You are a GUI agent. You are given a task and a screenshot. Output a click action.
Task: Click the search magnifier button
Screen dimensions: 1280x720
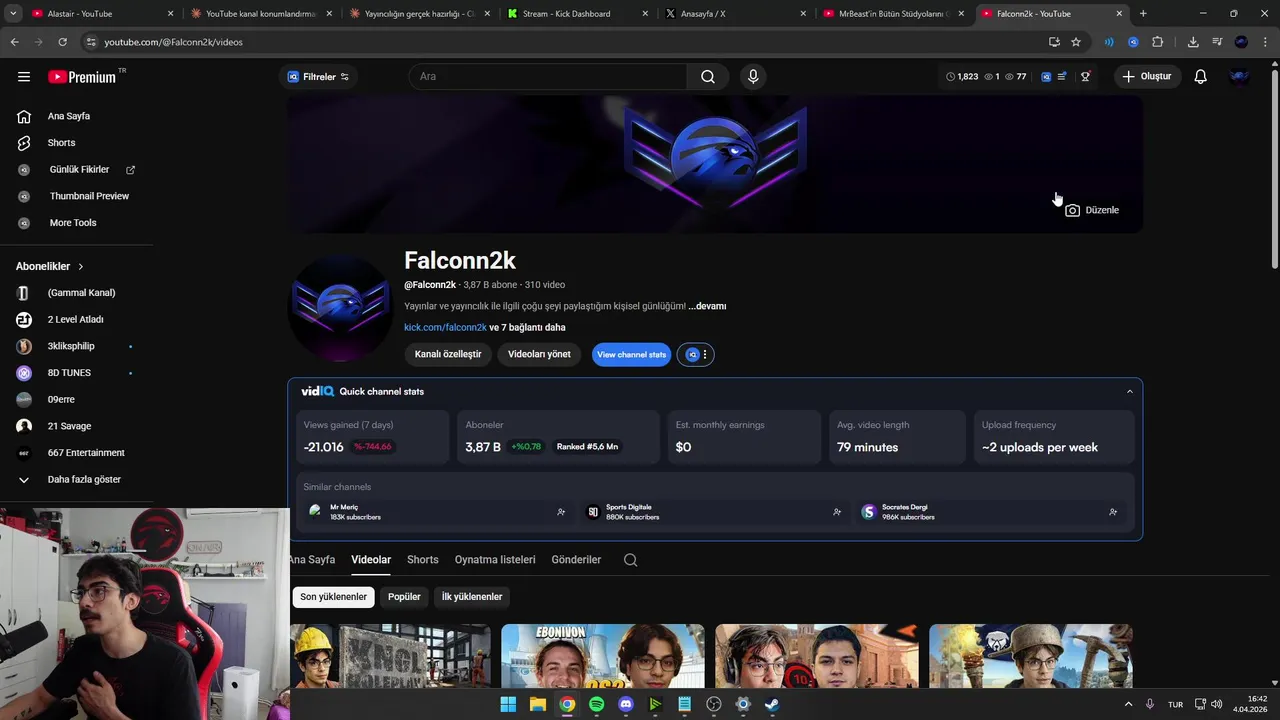click(x=708, y=77)
